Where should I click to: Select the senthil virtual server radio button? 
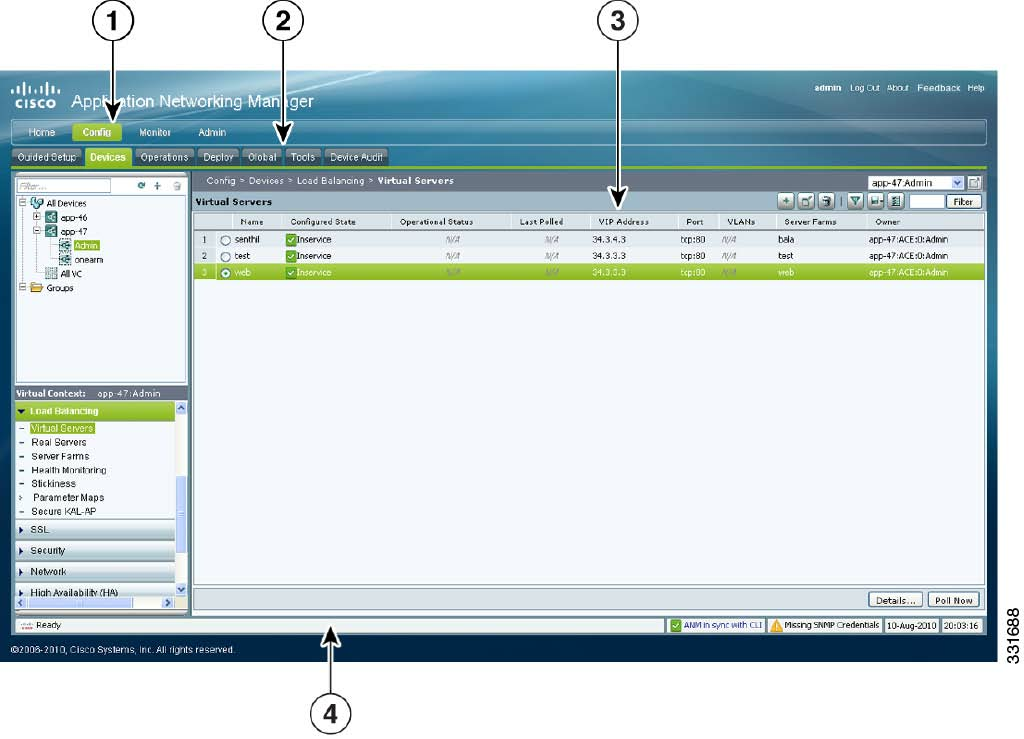click(226, 240)
